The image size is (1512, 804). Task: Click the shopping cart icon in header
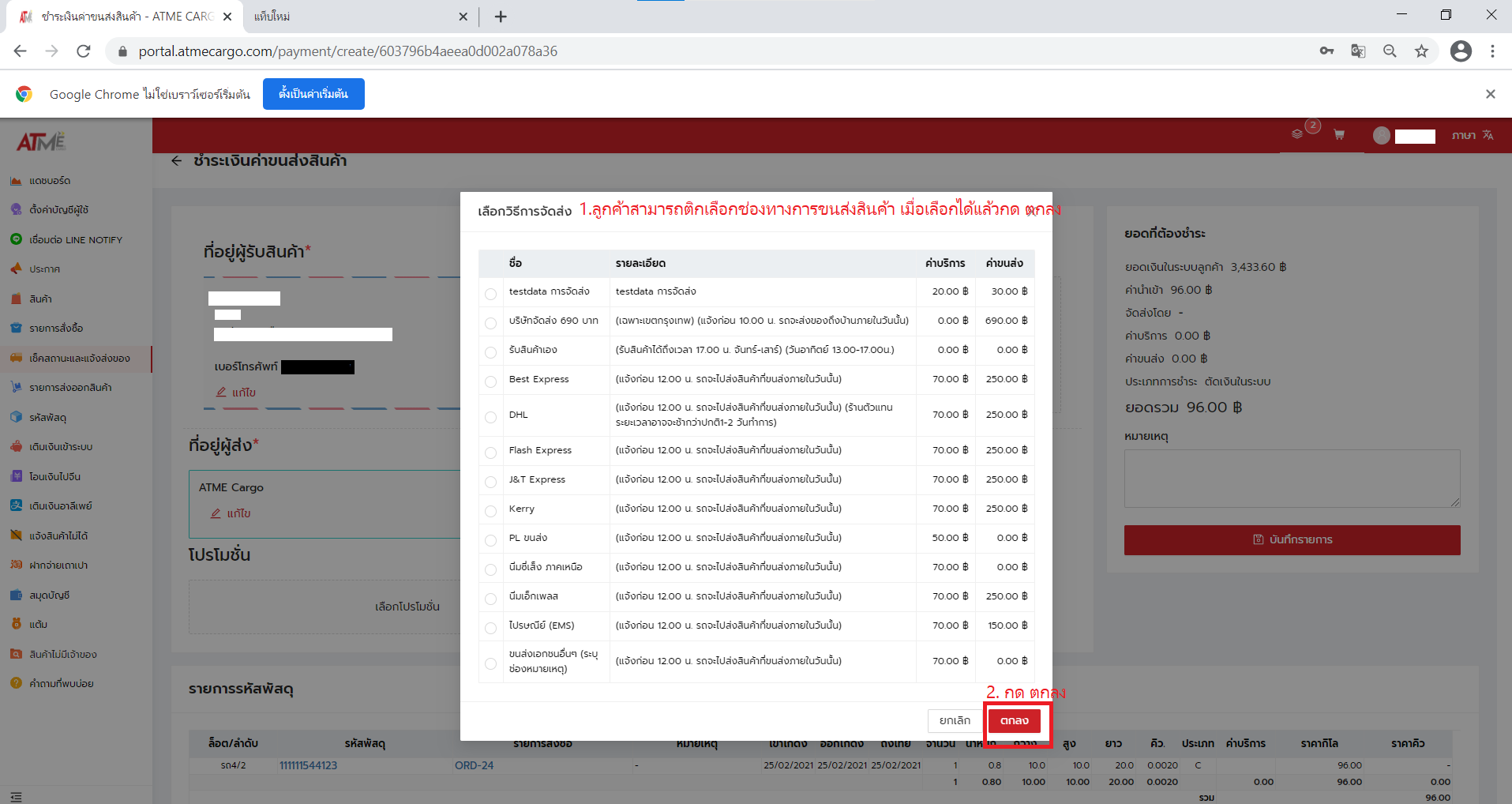[1339, 135]
